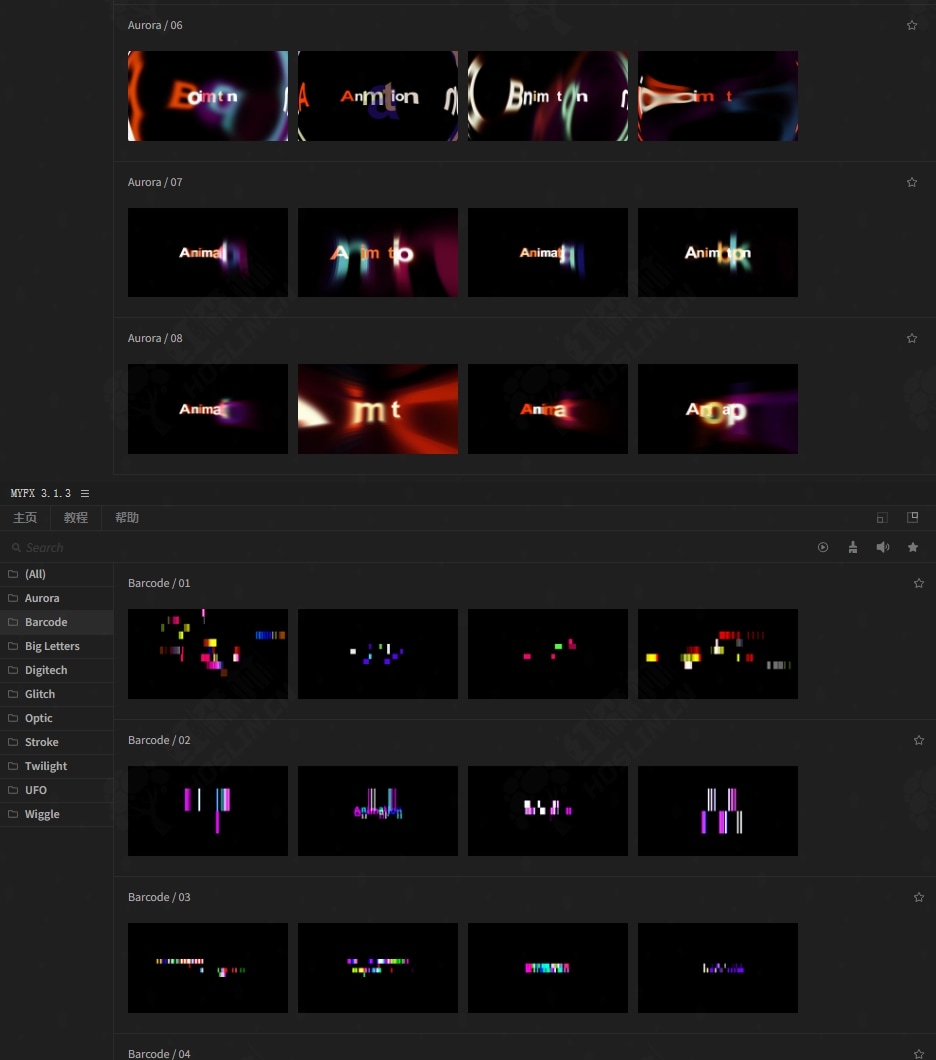Click first Barcode / 02 preset thumbnail
936x1060 pixels.
[208, 811]
